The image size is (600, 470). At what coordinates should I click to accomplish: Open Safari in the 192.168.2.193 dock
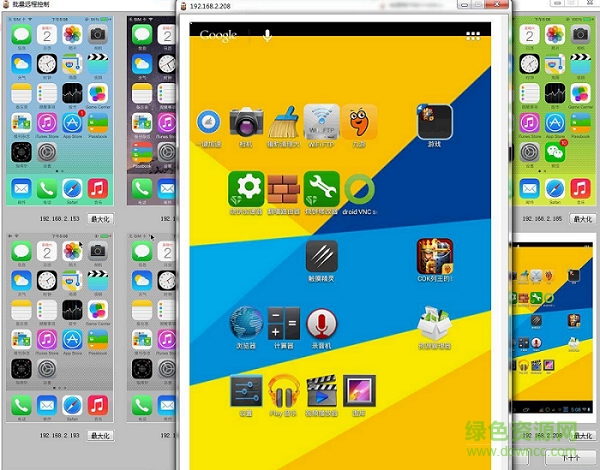coord(72,405)
